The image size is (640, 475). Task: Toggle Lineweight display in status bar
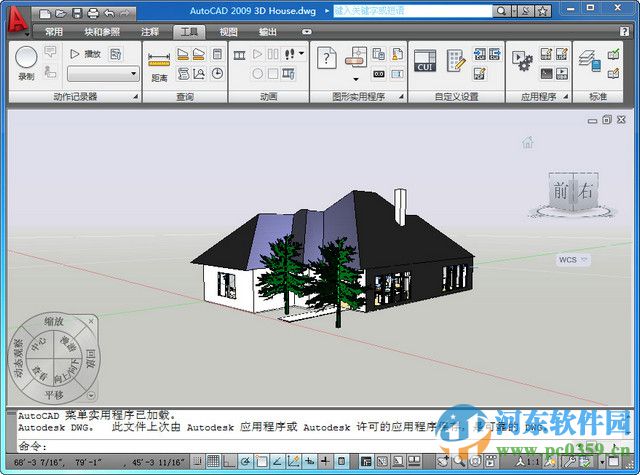click(325, 462)
